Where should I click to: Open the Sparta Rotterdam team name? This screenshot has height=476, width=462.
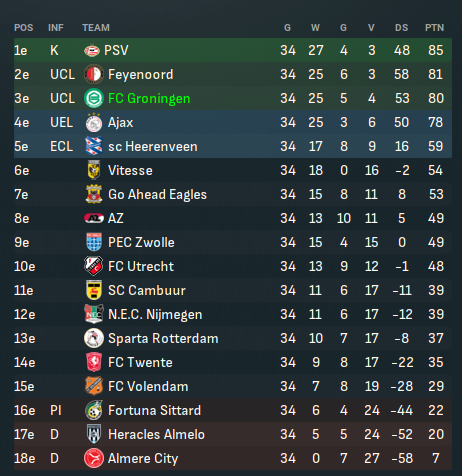[163, 338]
